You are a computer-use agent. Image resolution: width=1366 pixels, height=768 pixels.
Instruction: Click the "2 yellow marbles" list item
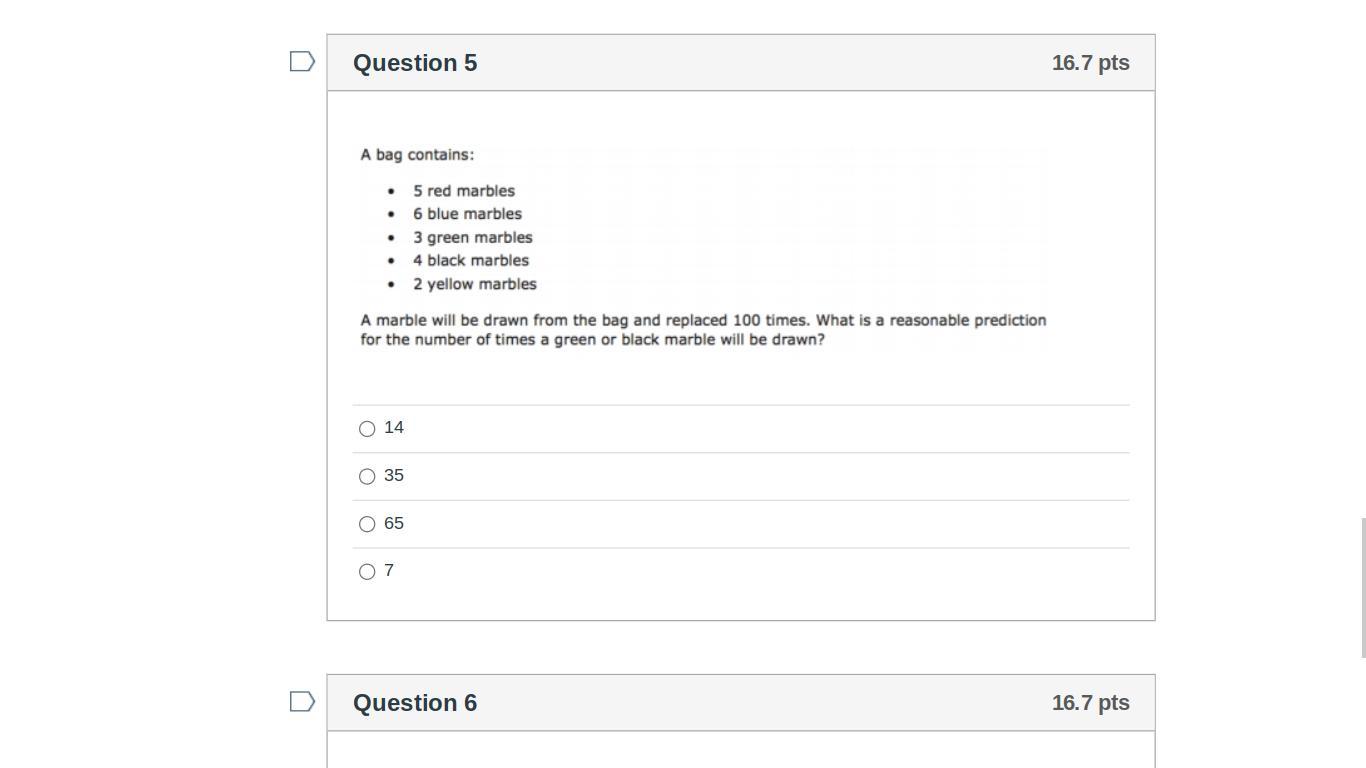click(475, 285)
